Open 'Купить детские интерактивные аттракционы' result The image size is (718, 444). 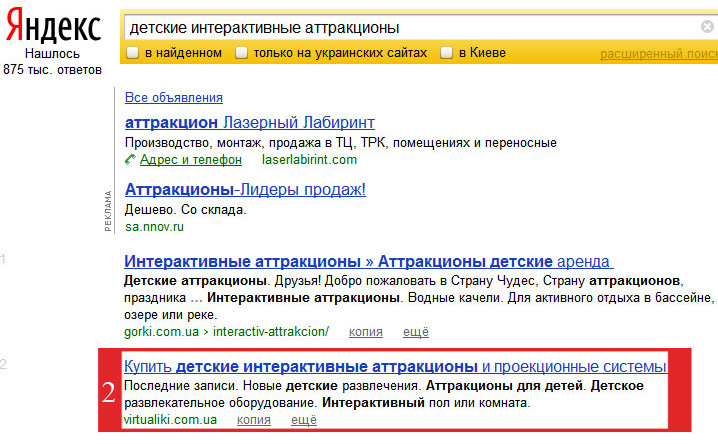click(395, 367)
